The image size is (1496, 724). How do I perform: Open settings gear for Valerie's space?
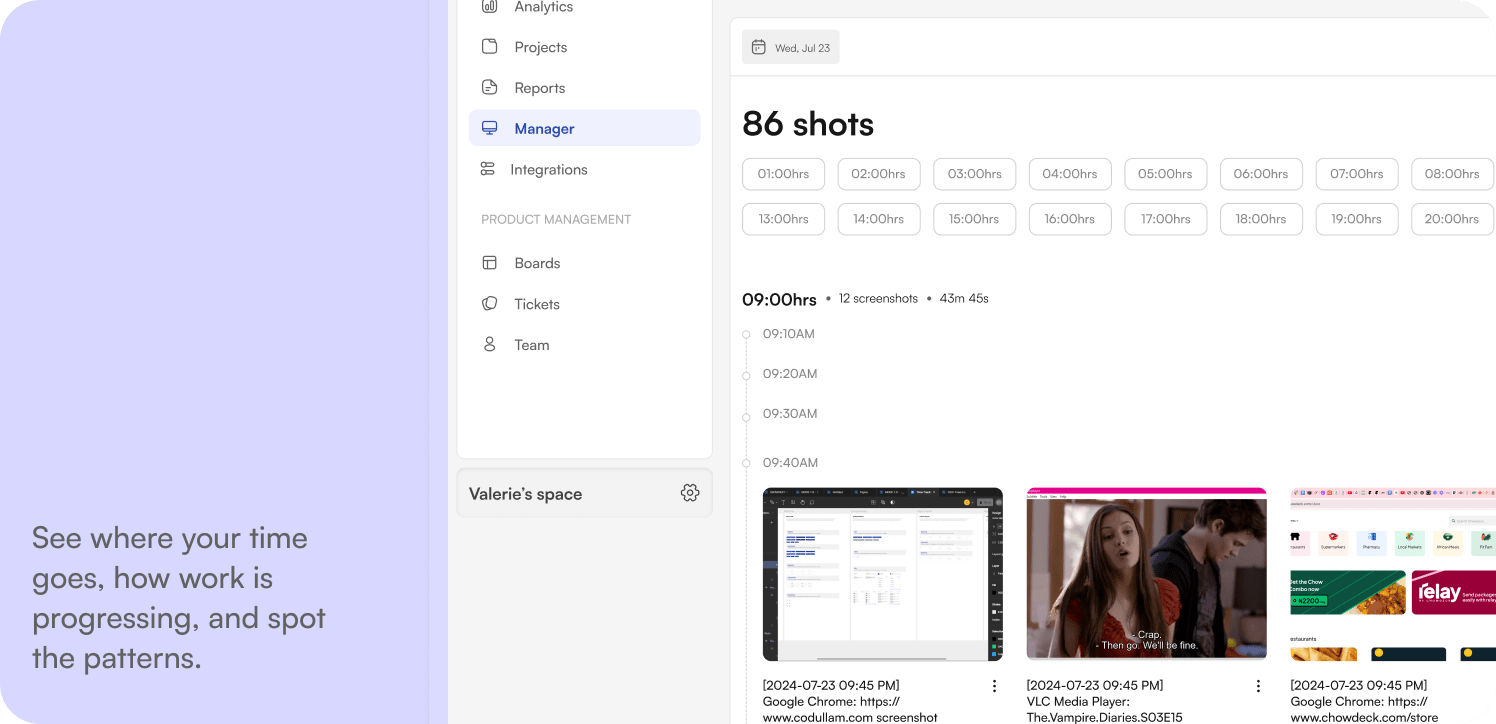(689, 493)
